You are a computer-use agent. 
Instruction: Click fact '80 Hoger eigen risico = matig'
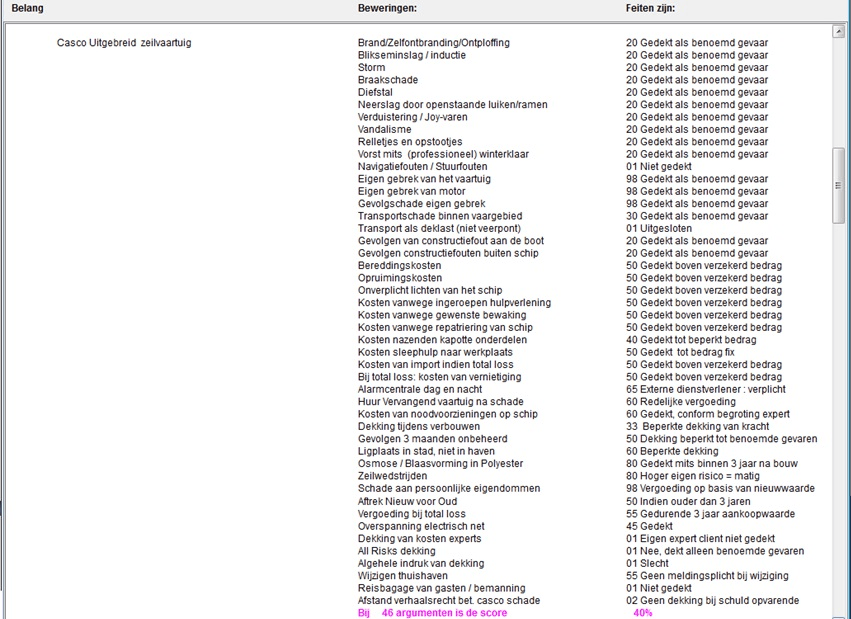point(693,476)
